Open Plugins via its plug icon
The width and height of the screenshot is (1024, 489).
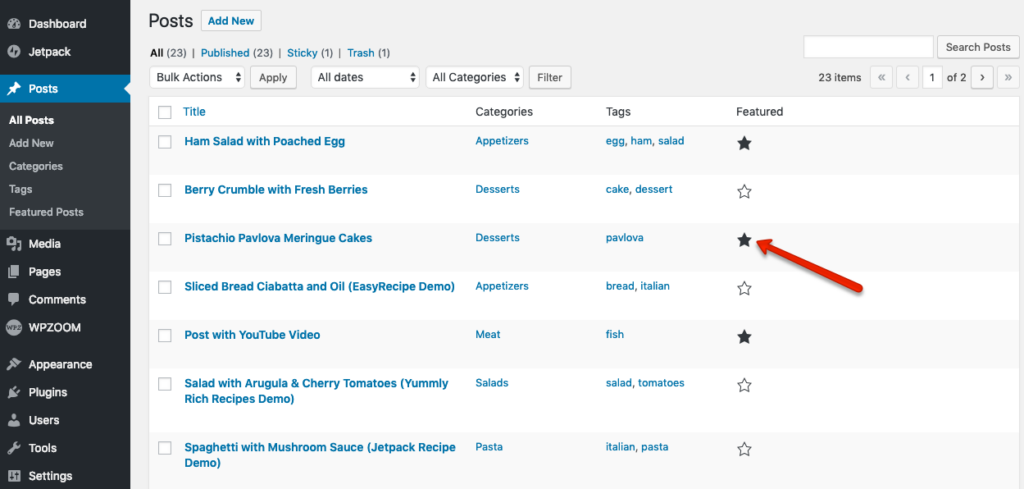14,392
